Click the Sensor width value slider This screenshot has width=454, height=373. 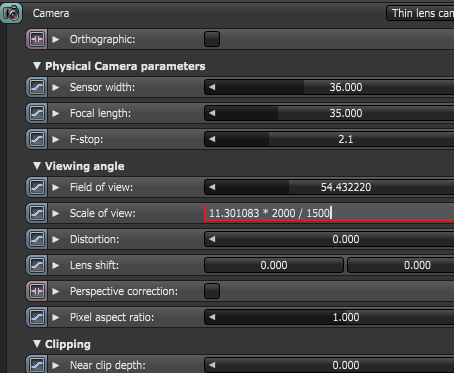329,87
